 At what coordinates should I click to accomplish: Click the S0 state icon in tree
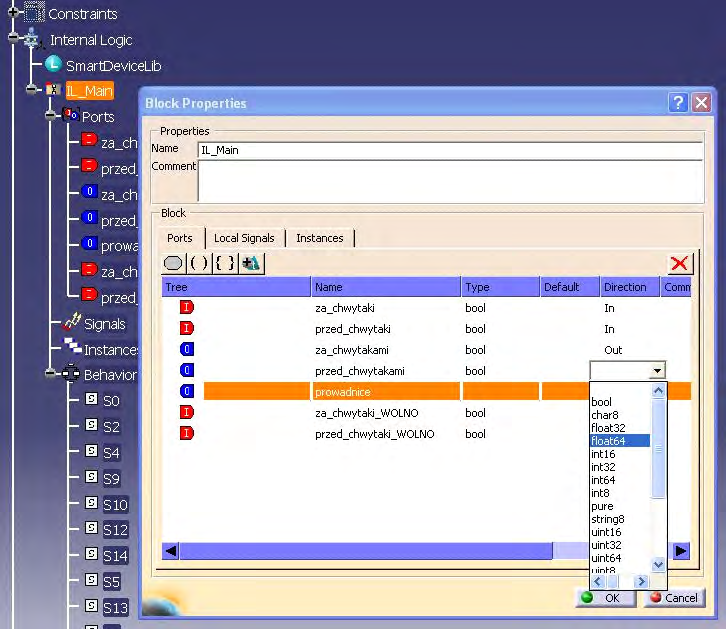(x=92, y=399)
